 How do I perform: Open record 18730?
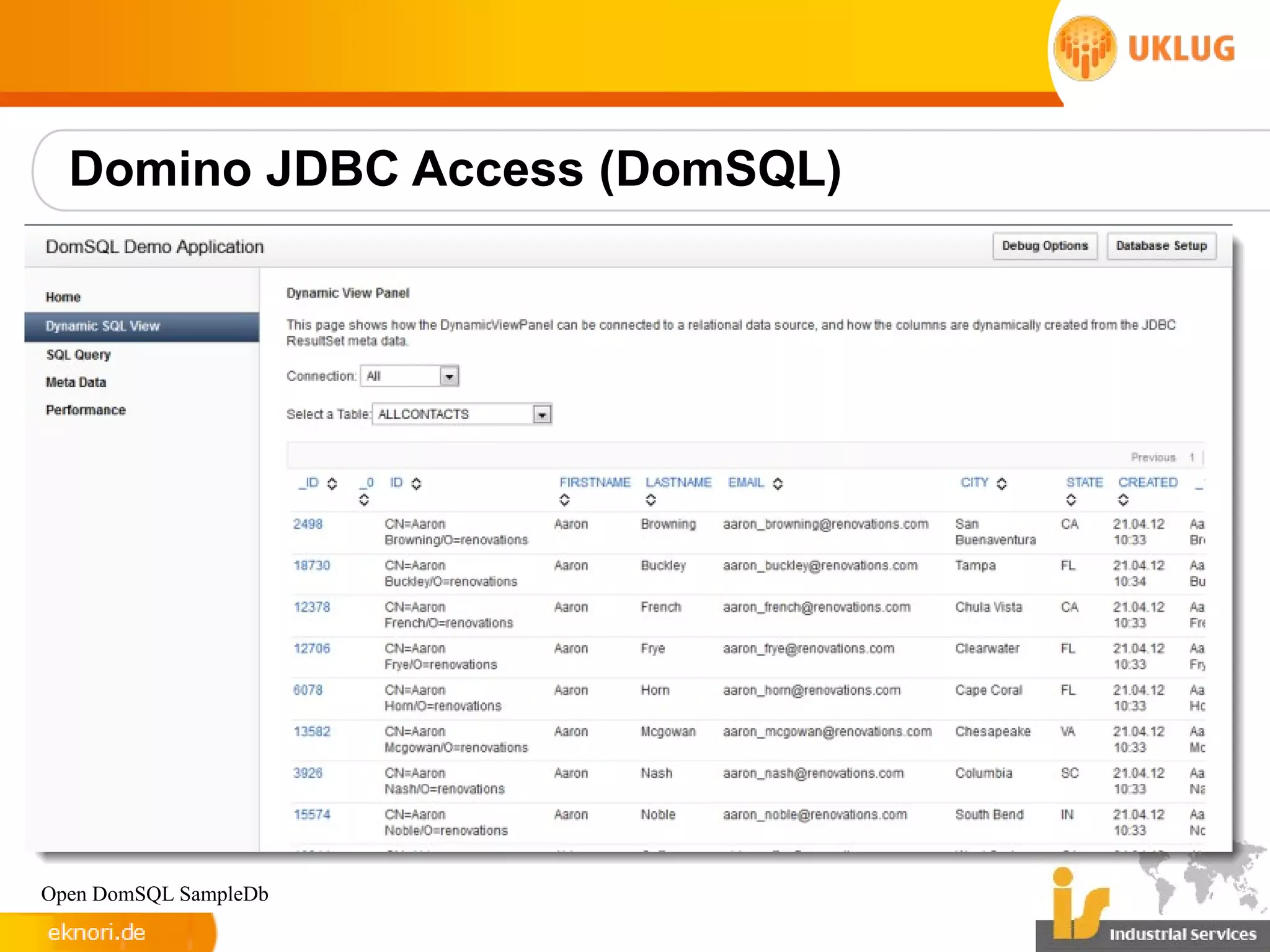point(312,566)
